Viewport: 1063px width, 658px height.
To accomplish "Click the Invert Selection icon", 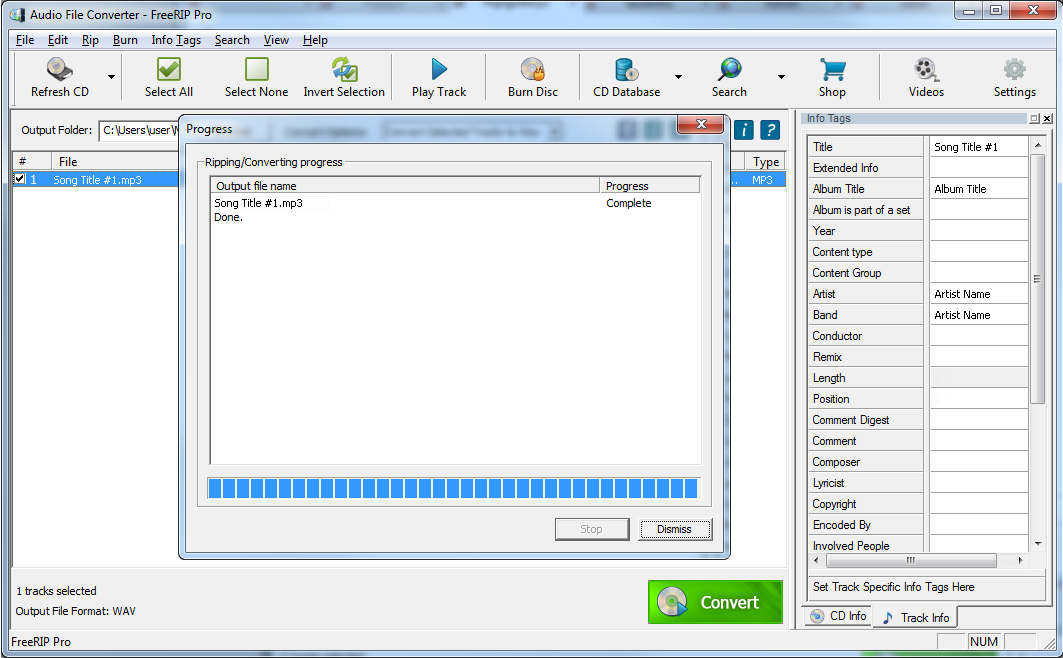I will [344, 71].
